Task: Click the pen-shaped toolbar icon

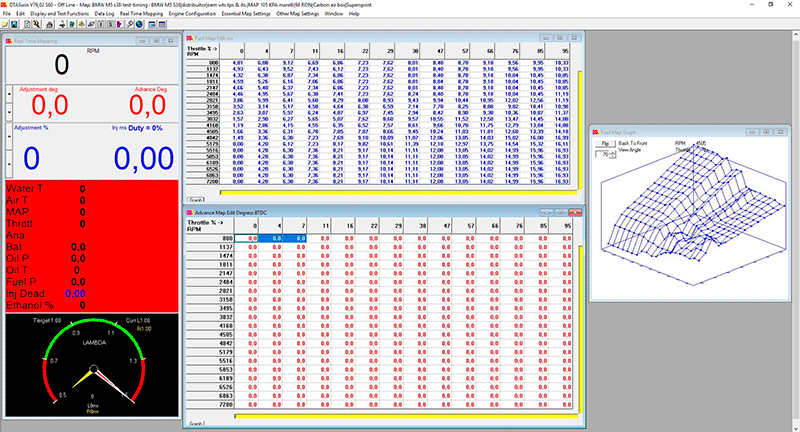Action: [91, 24]
